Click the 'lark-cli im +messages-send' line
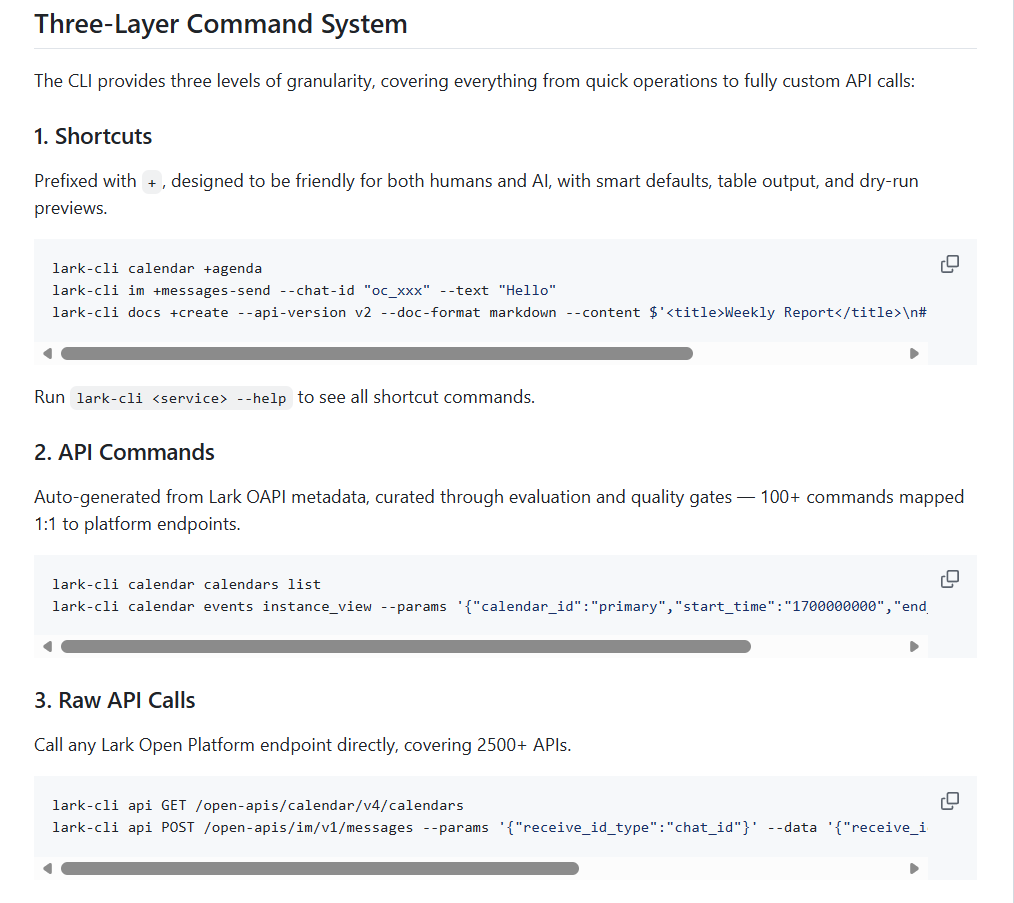The height and width of the screenshot is (903, 1014). tap(304, 290)
